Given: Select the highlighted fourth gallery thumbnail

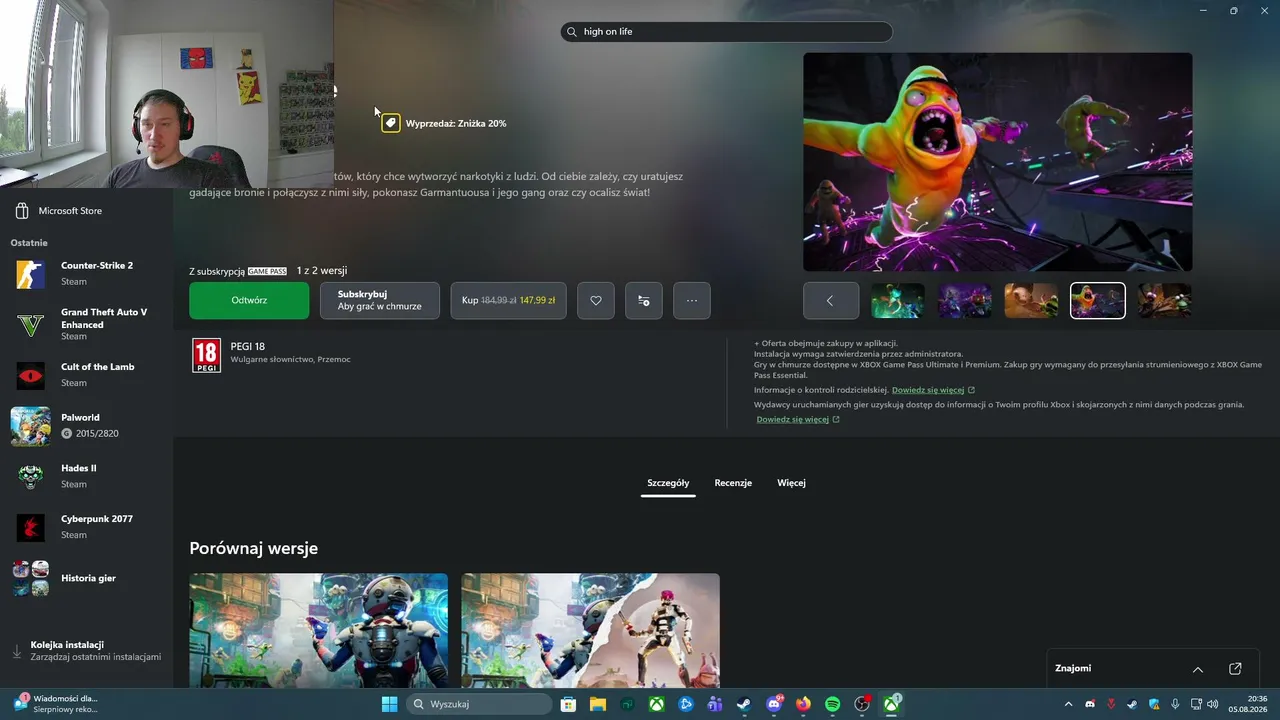Looking at the screenshot, I should [1098, 300].
